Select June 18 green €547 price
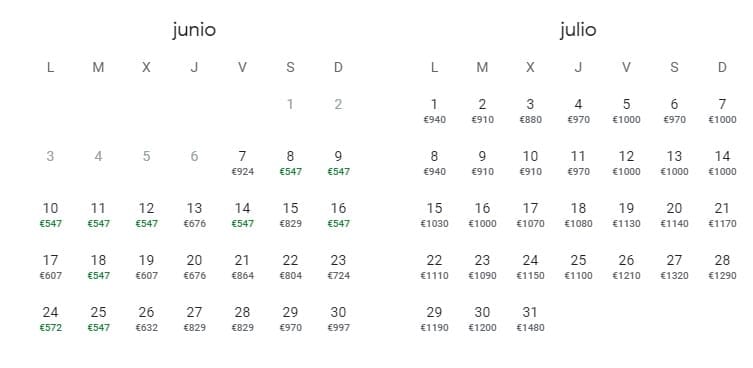 point(98,267)
